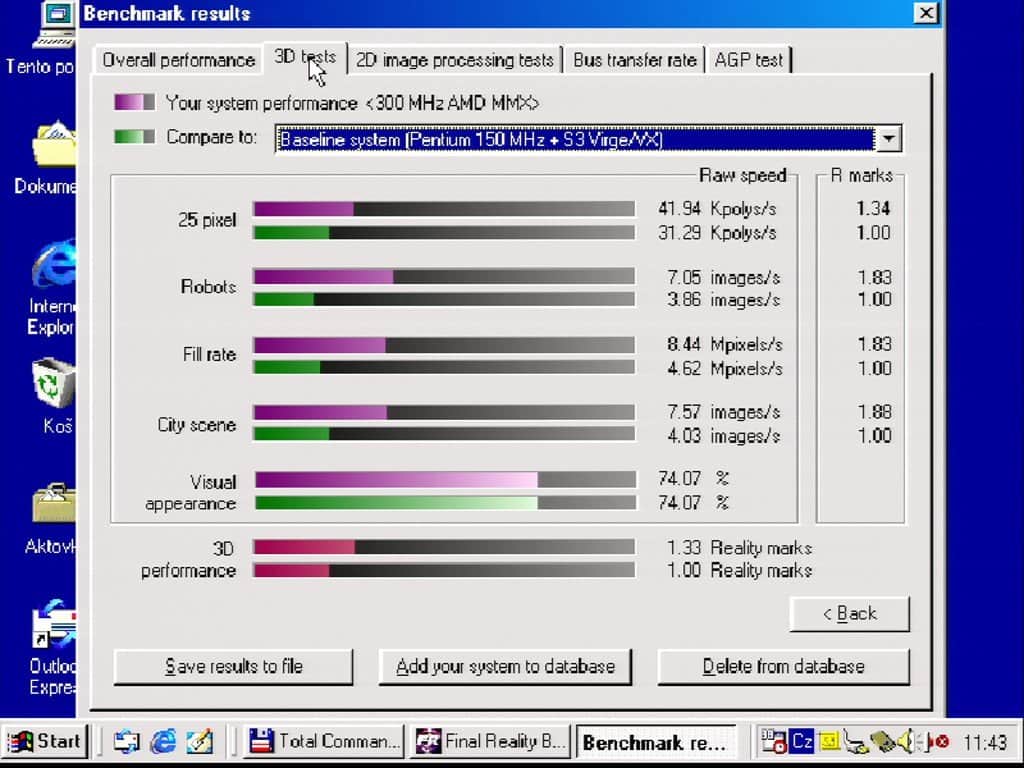The image size is (1024, 768).
Task: Open 2D image processing tests tab
Action: click(x=455, y=60)
